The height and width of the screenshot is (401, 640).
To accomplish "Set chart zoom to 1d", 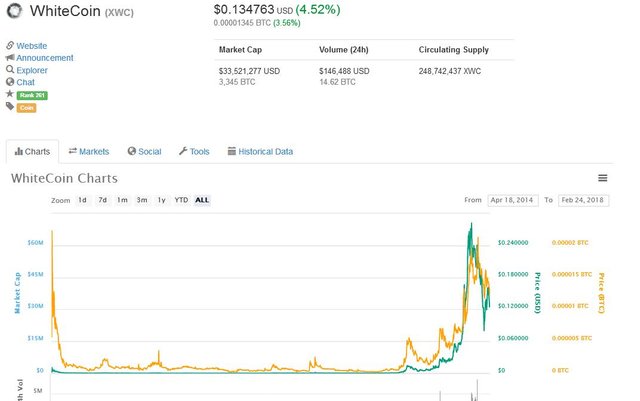I will pos(82,200).
